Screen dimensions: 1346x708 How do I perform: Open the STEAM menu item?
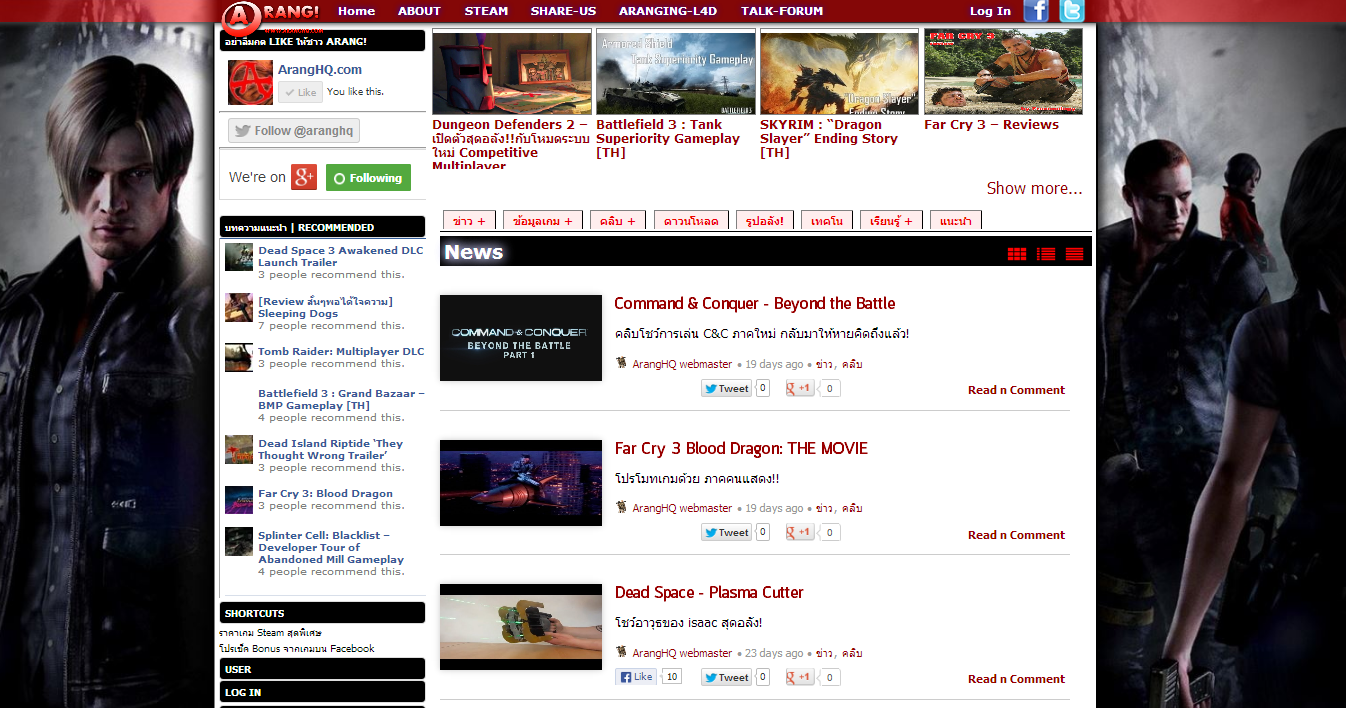point(486,11)
